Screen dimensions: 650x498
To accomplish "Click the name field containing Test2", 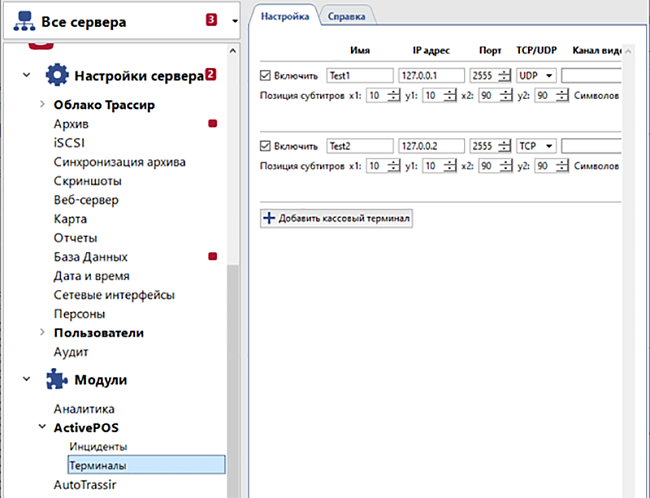I will (360, 146).
